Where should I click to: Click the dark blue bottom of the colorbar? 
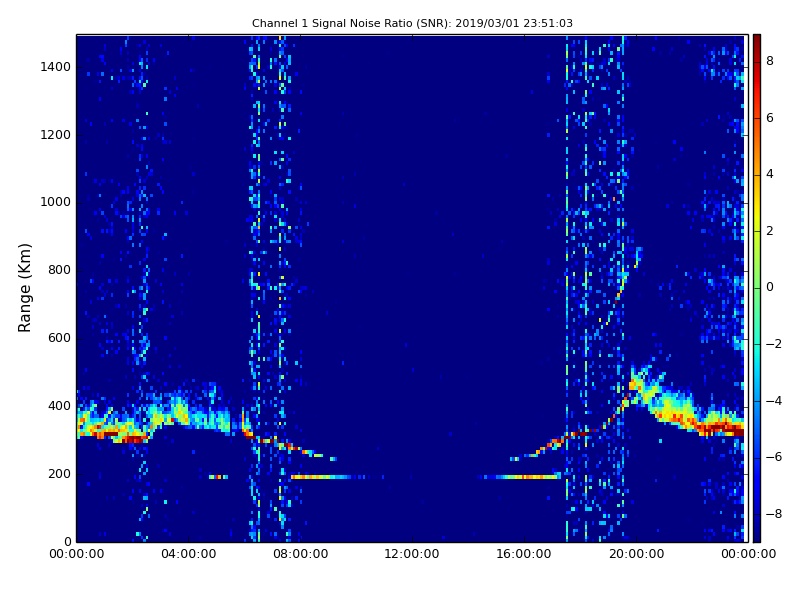click(756, 537)
